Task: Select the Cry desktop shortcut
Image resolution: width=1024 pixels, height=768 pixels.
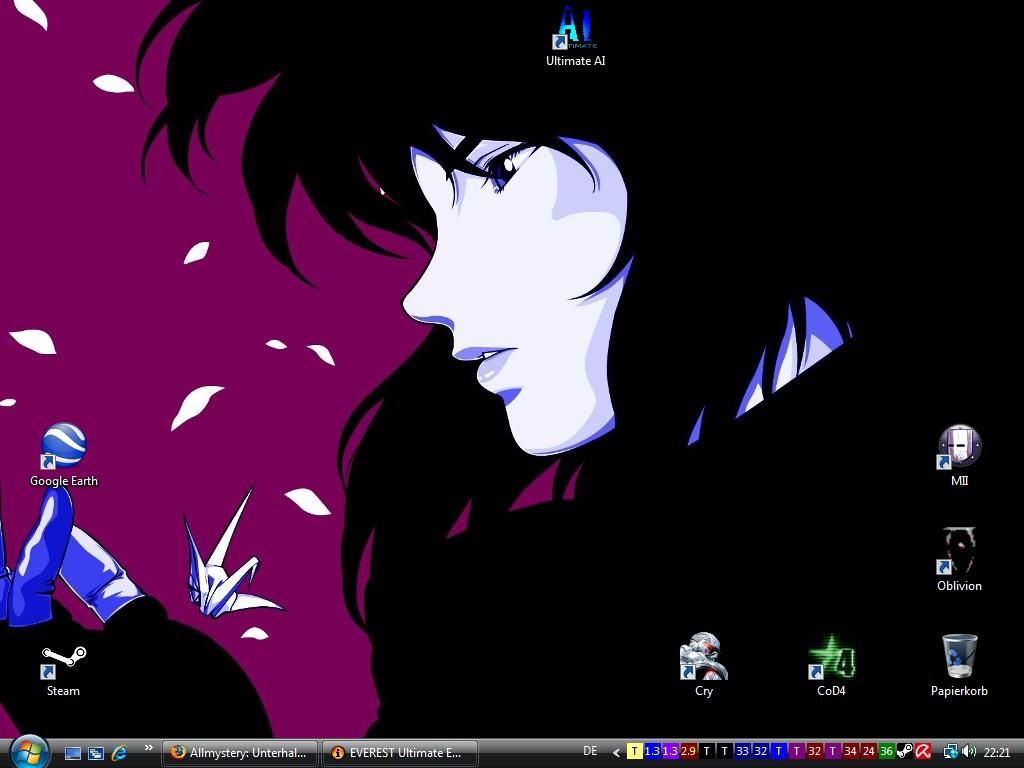Action: [x=703, y=665]
